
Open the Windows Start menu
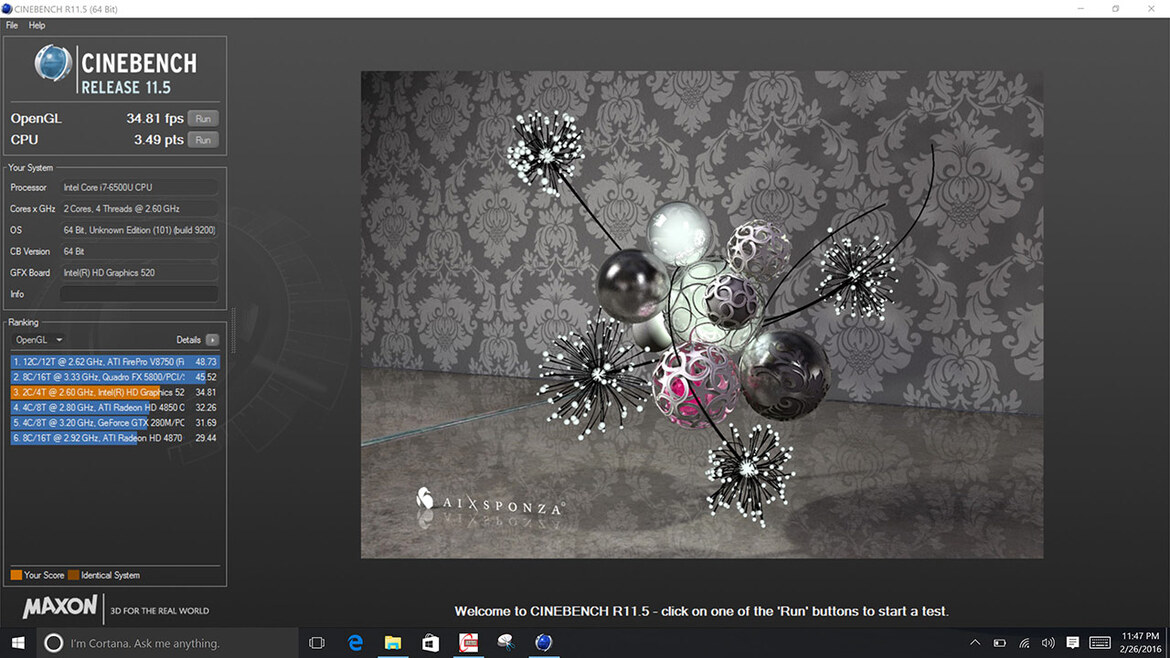(18, 642)
